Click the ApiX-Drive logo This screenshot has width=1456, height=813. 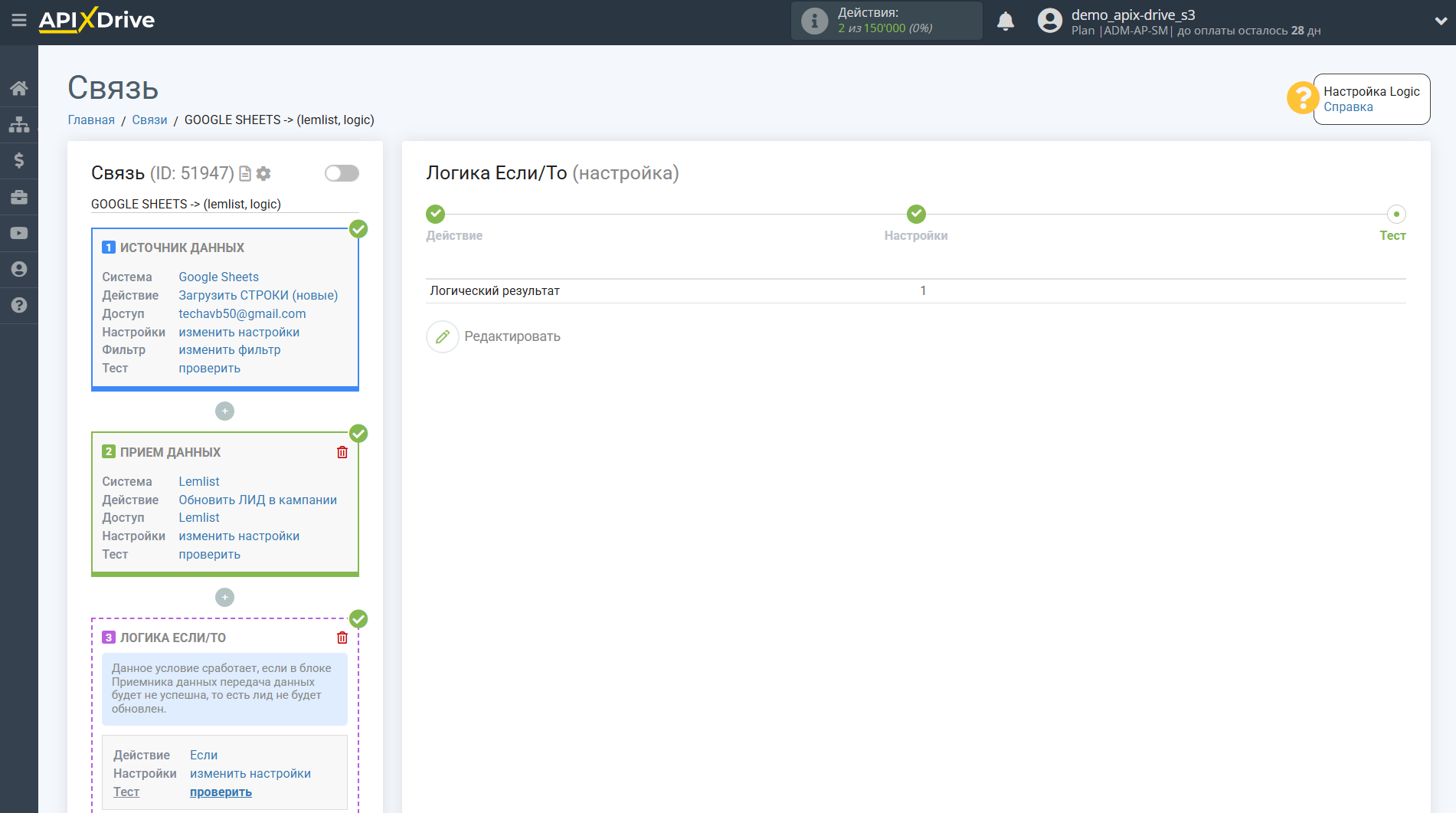(x=97, y=20)
